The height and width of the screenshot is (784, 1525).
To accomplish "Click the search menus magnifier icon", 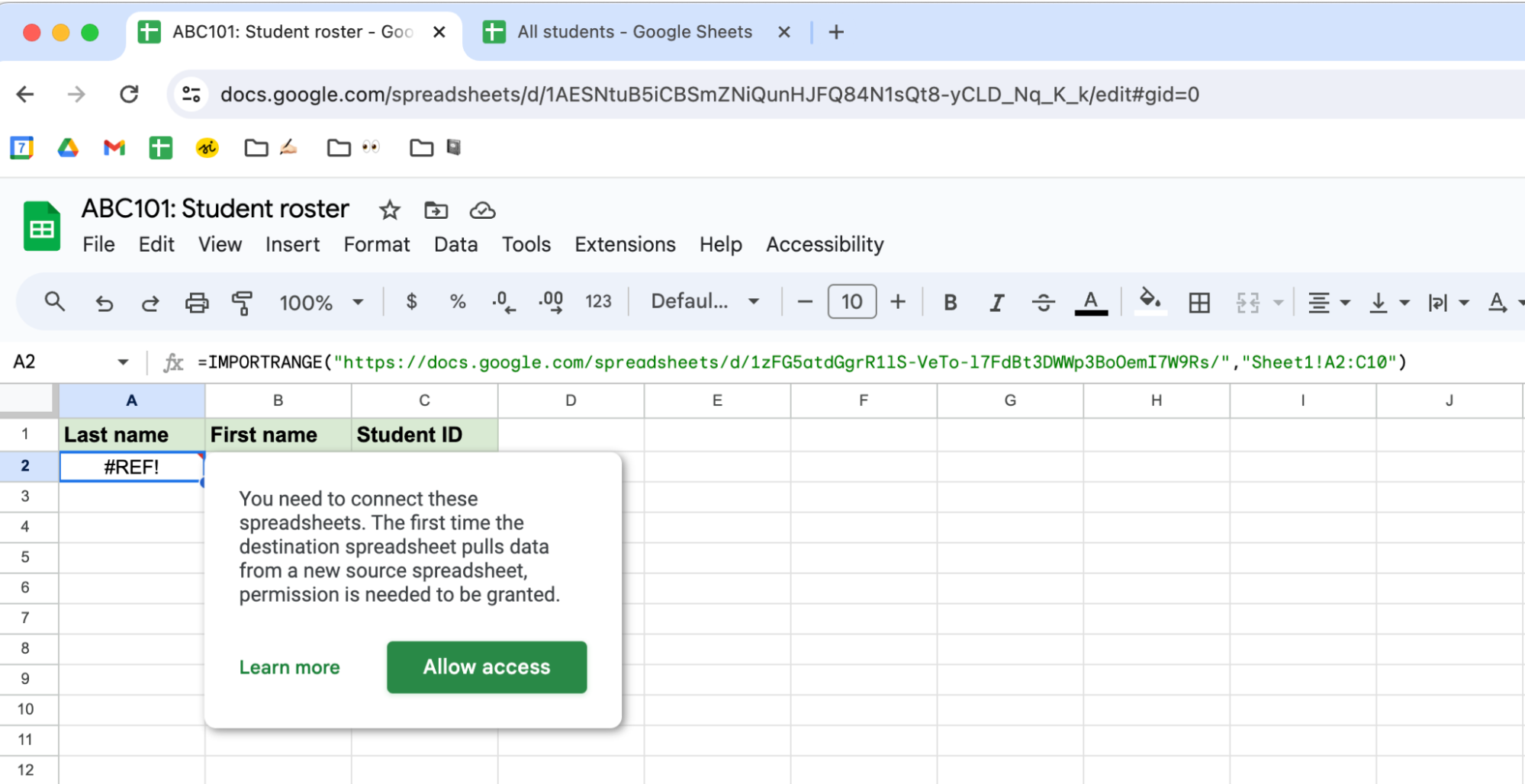I will (54, 302).
